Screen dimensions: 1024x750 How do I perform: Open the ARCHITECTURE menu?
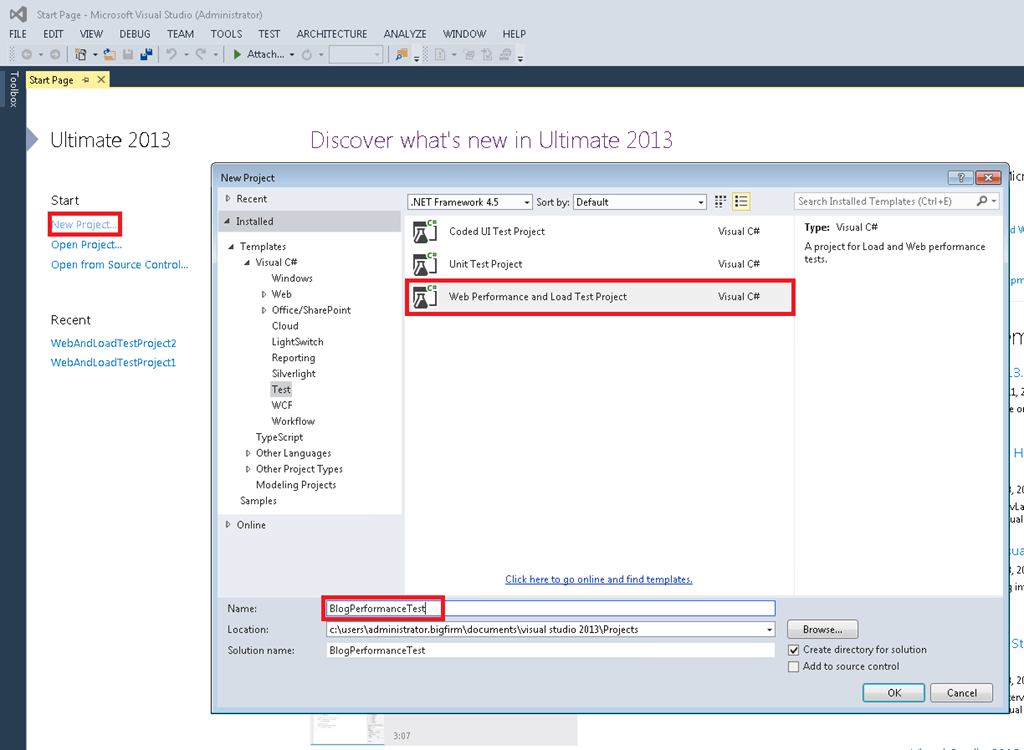coord(332,34)
